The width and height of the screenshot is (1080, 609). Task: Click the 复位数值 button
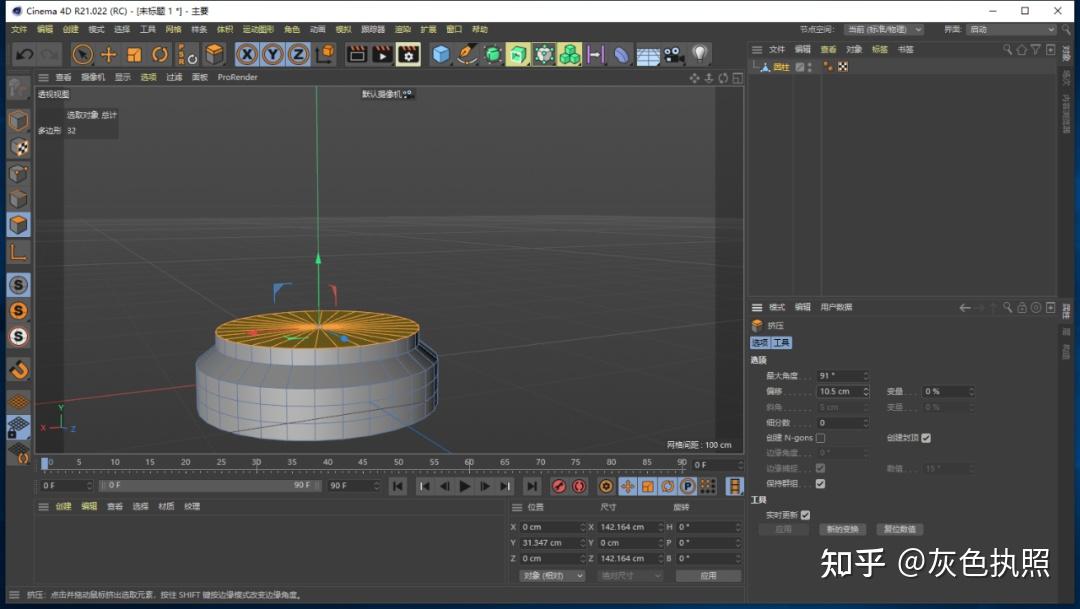click(900, 529)
